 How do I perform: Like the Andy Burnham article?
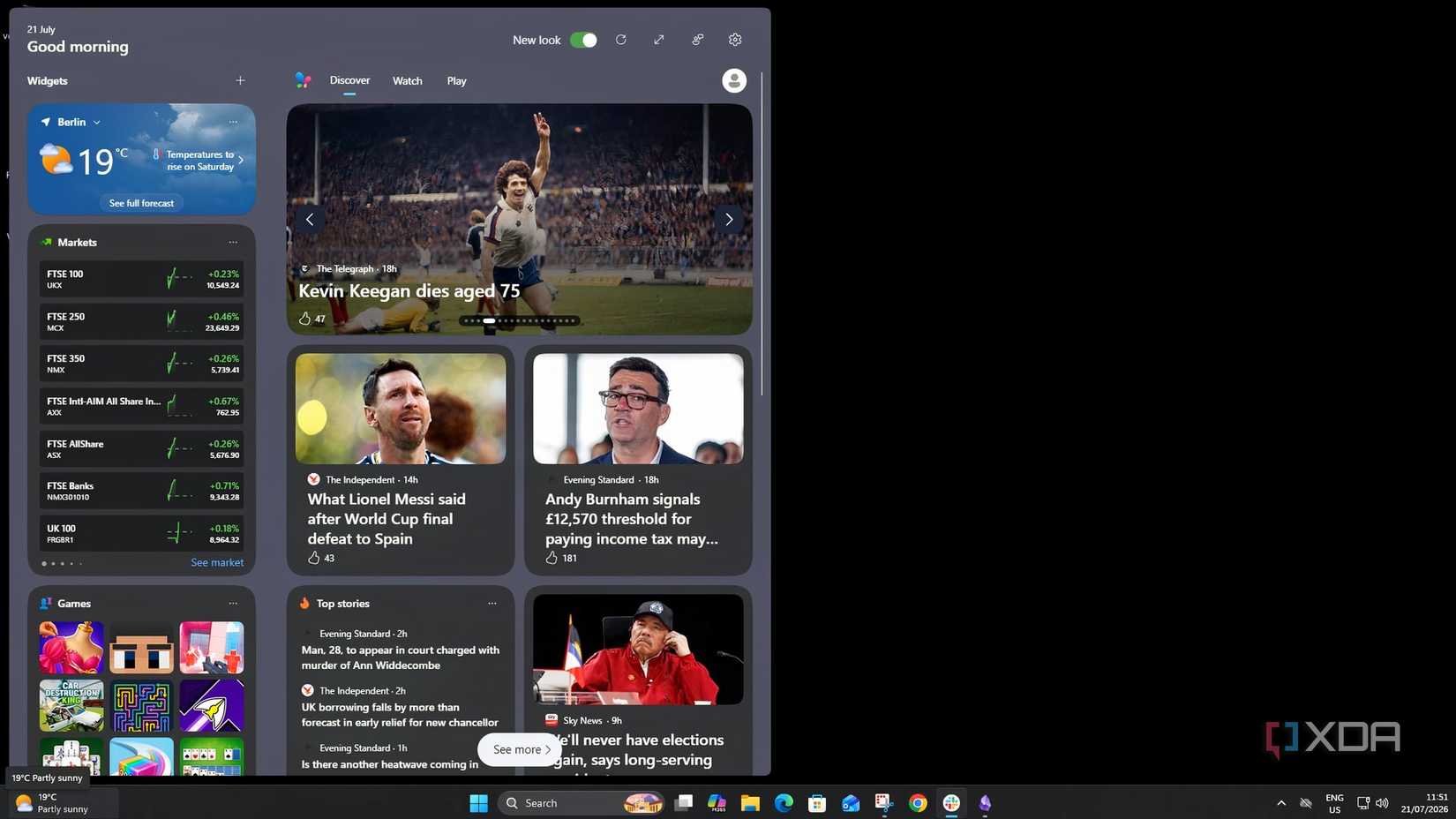[x=552, y=558]
